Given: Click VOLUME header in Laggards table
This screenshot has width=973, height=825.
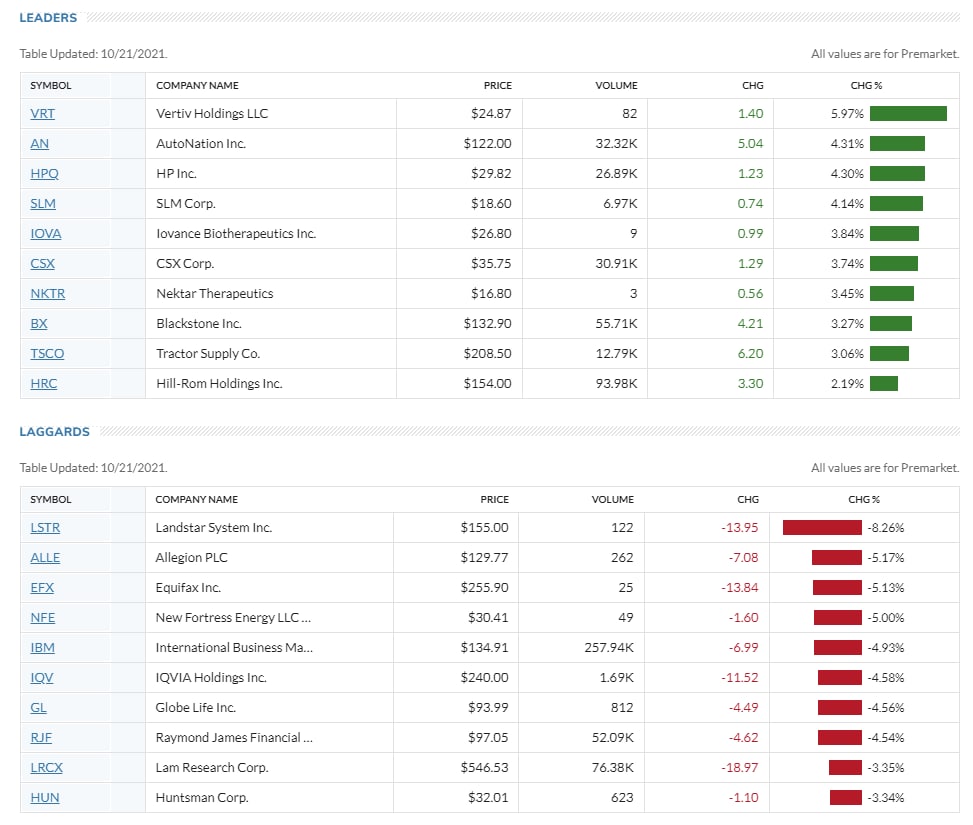Looking at the screenshot, I should tap(612, 500).
